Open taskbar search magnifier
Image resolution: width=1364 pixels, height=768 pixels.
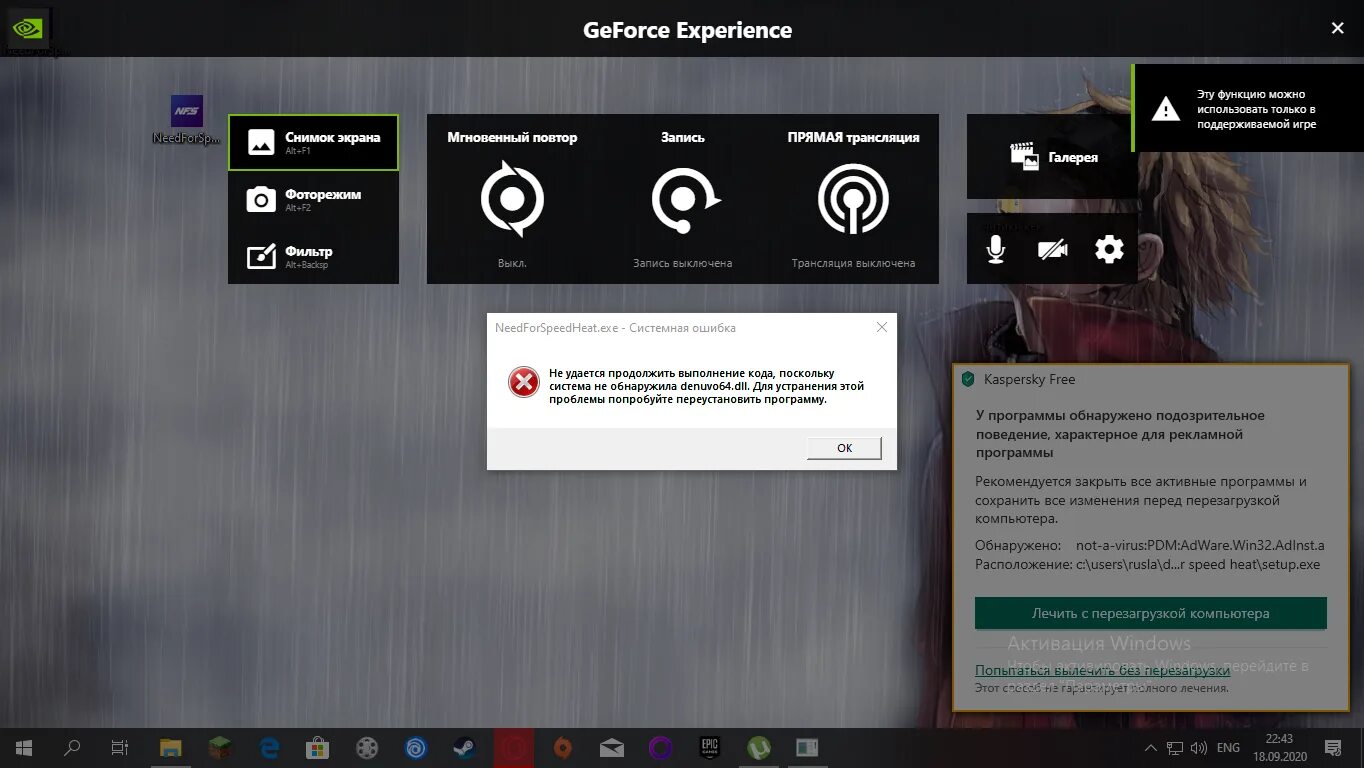coord(72,748)
